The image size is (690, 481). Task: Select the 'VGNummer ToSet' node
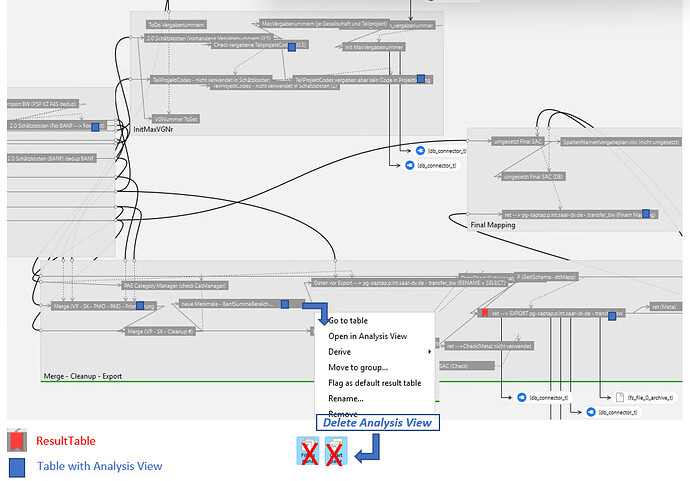click(x=175, y=118)
